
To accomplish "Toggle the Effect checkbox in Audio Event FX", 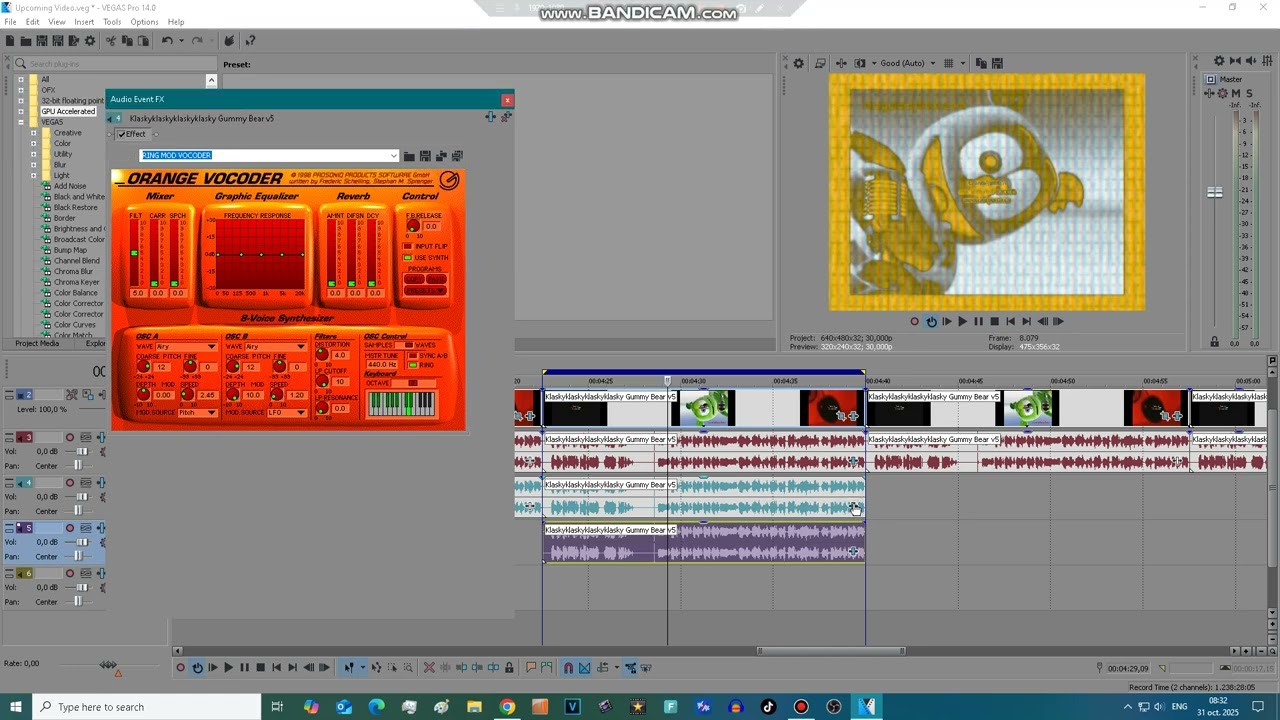I will point(121,134).
